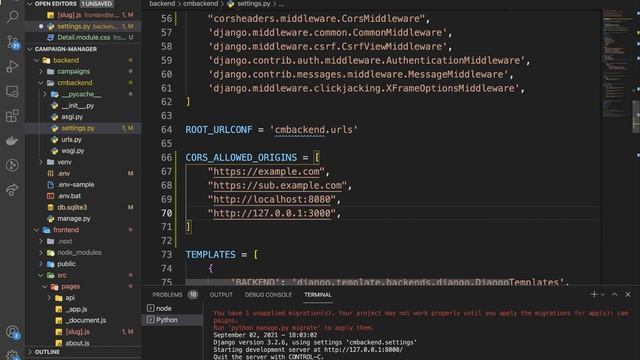Open the Search view in activity bar

[12, 17]
